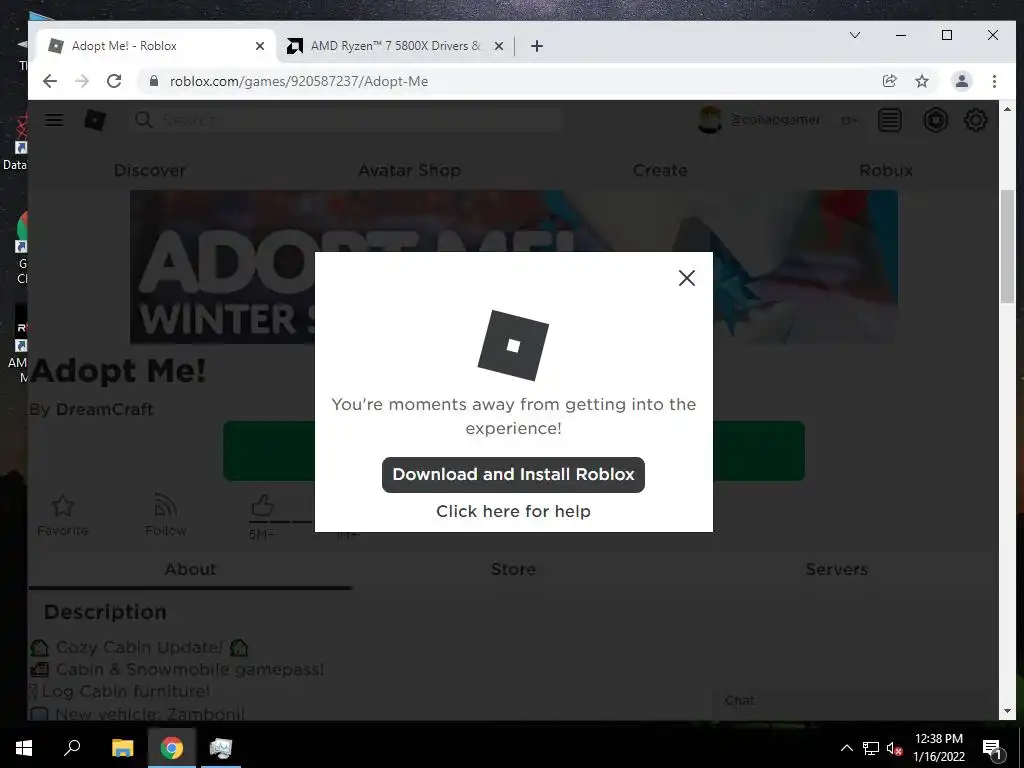Open Windows Start menu

24,748
